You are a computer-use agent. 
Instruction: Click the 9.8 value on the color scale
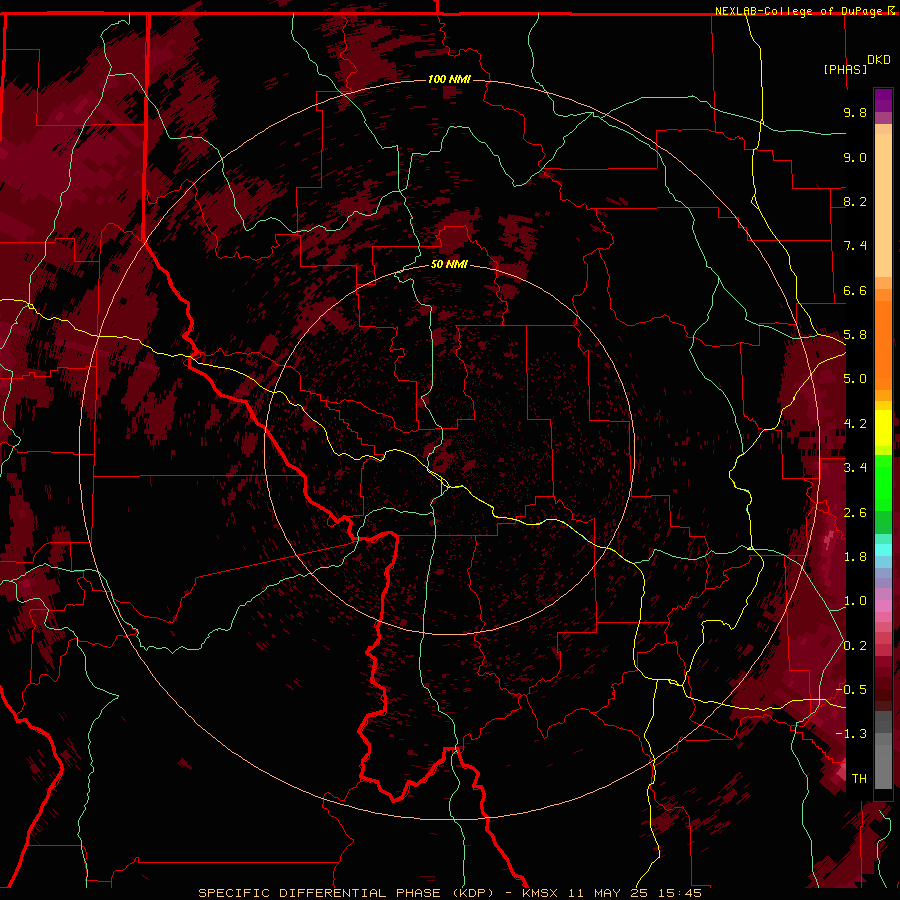pos(855,112)
